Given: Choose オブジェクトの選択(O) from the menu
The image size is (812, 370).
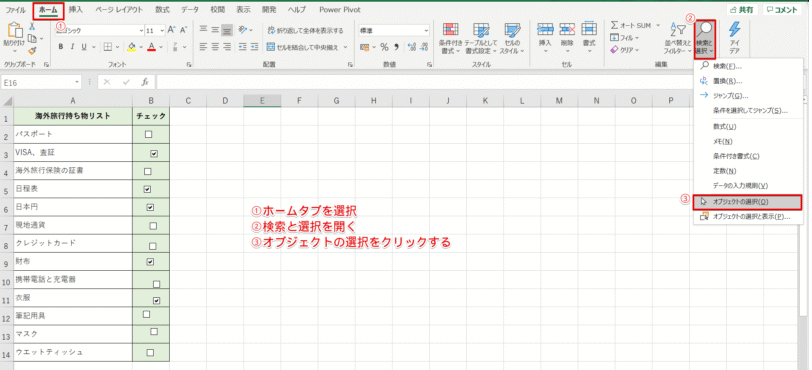Looking at the screenshot, I should [x=748, y=202].
